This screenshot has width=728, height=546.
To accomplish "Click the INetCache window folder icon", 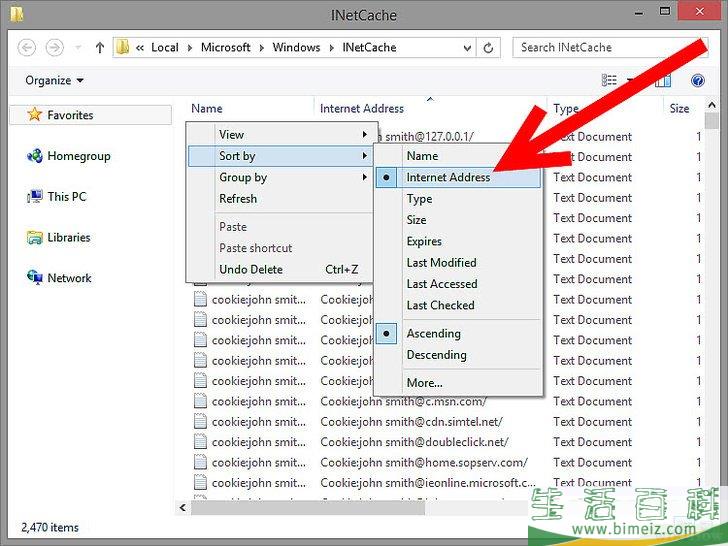I will pos(17,14).
